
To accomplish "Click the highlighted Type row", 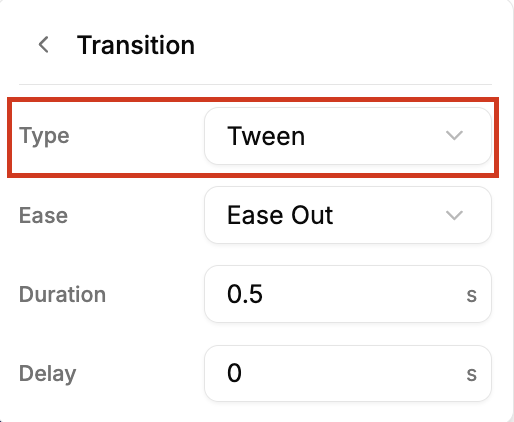I will 253,137.
